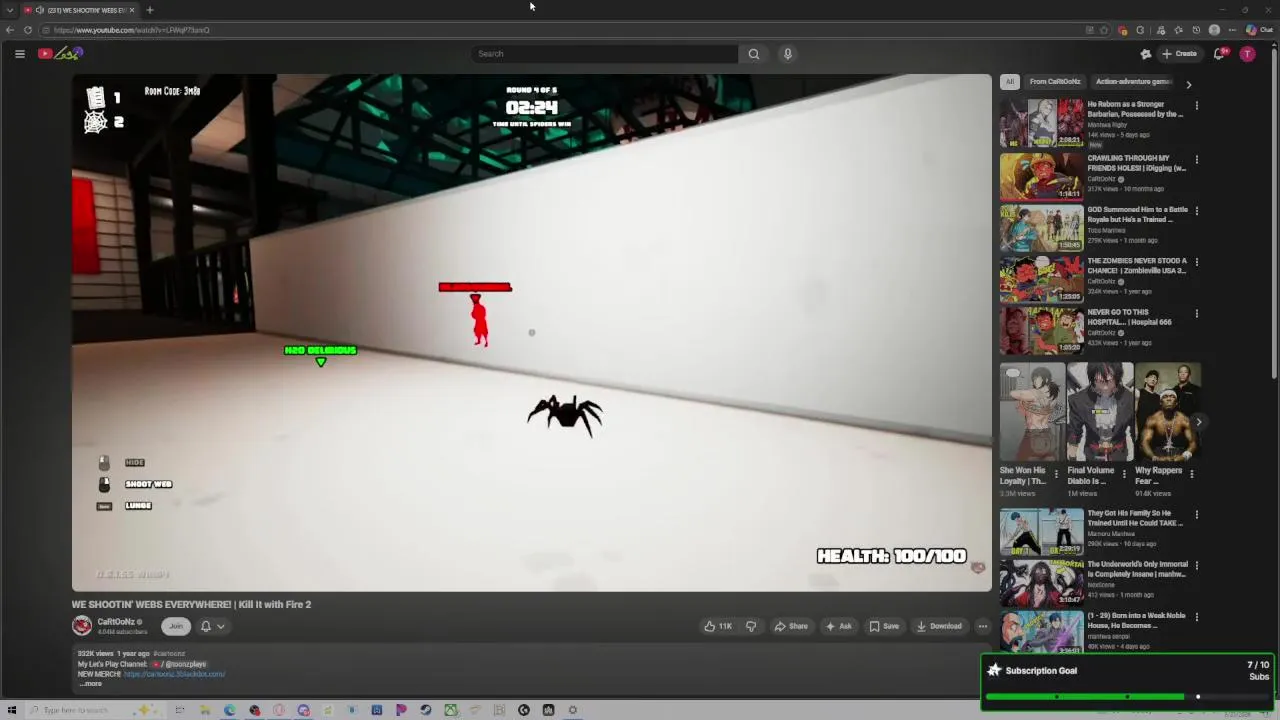Click the Join membership button
The width and height of the screenshot is (1280, 720).
pos(176,626)
